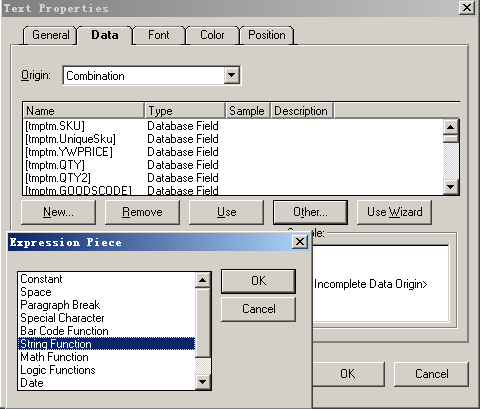Open the Origin combo box dropdown arrow
Image resolution: width=480 pixels, height=409 pixels.
[232, 76]
